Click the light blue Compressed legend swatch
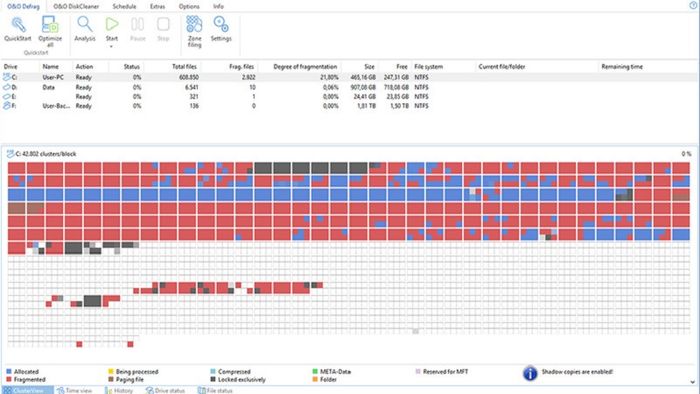 [213, 371]
